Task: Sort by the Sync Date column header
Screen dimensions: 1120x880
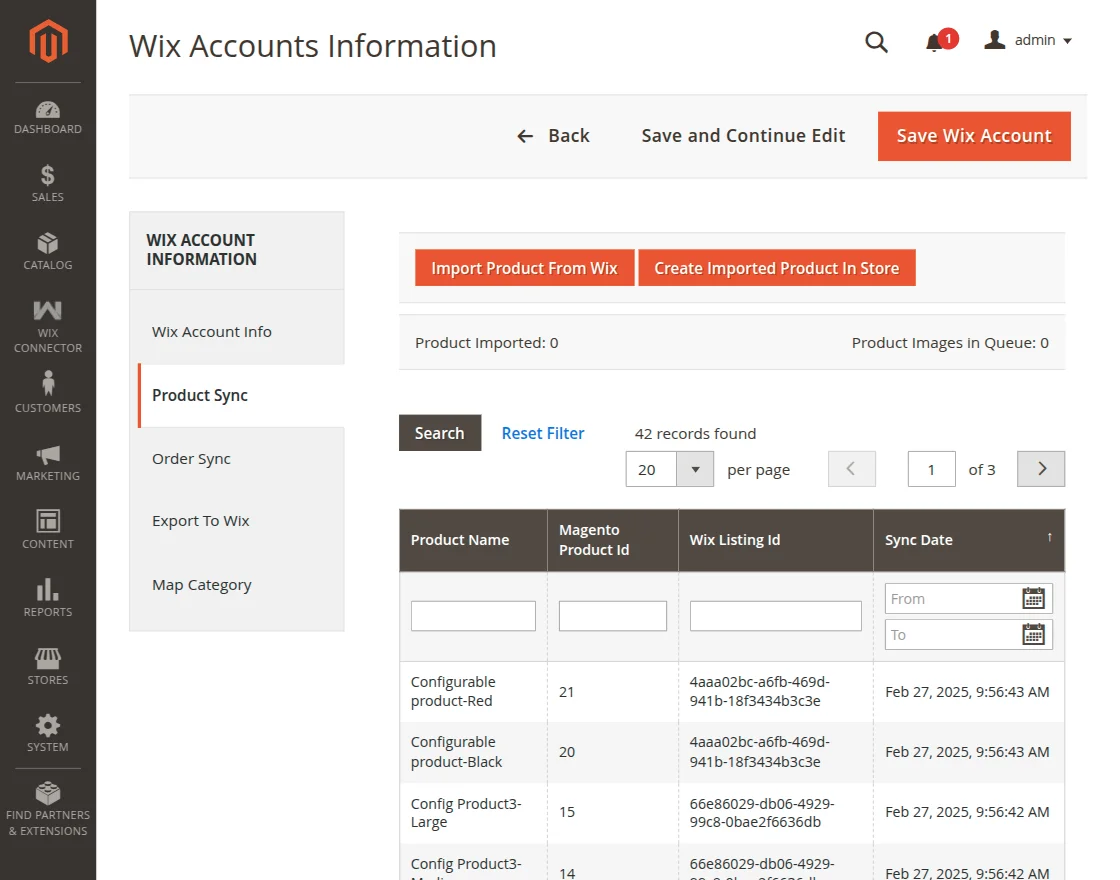Action: 968,540
